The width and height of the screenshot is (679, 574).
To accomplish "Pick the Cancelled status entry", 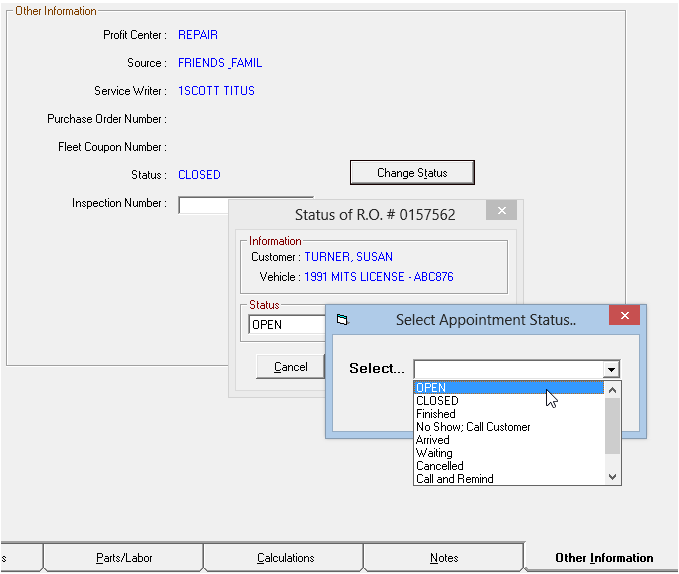I will (440, 466).
